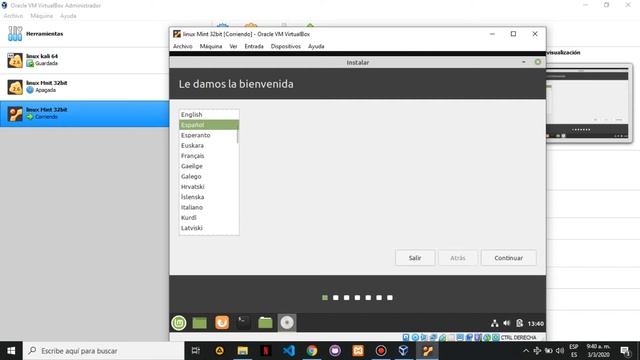Click the ESP language indicator in tray
Image resolution: width=640 pixels, height=360 pixels.
pyautogui.click(x=574, y=351)
